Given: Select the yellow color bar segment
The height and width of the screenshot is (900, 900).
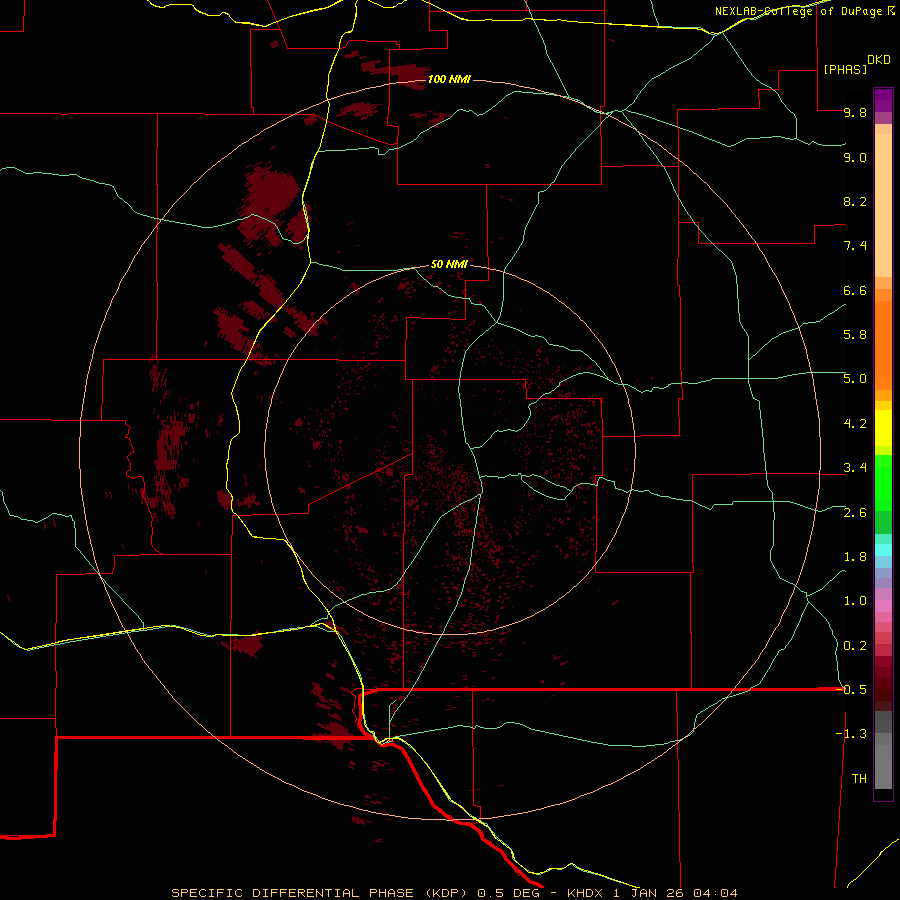Looking at the screenshot, I should 883,428.
